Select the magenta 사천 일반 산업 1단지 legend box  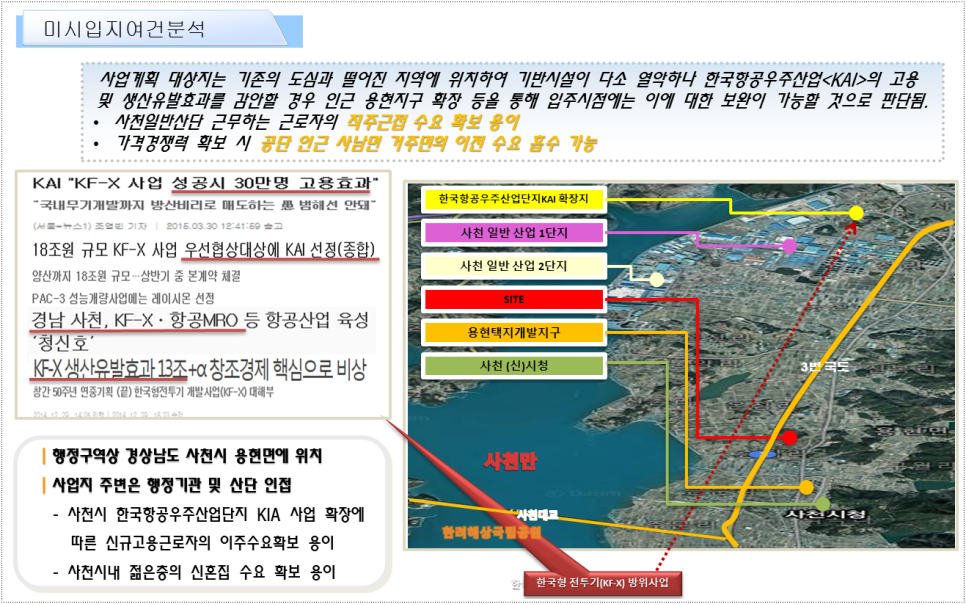click(513, 232)
